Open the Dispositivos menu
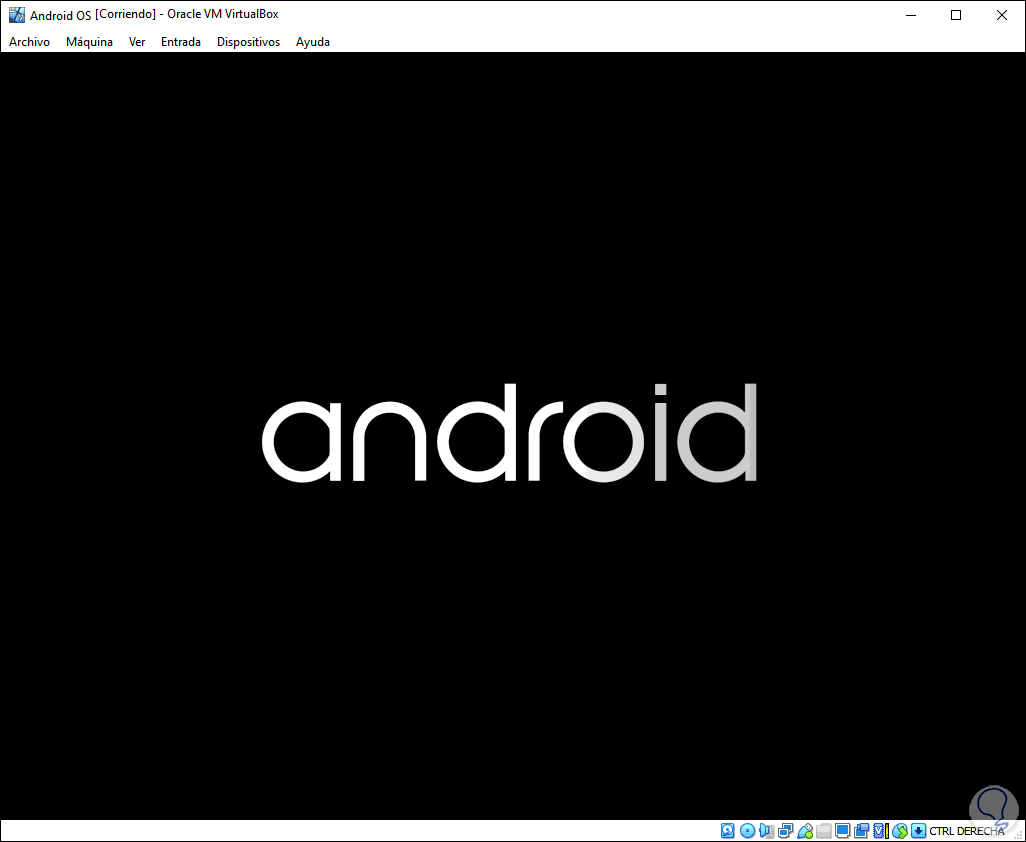 coord(249,42)
